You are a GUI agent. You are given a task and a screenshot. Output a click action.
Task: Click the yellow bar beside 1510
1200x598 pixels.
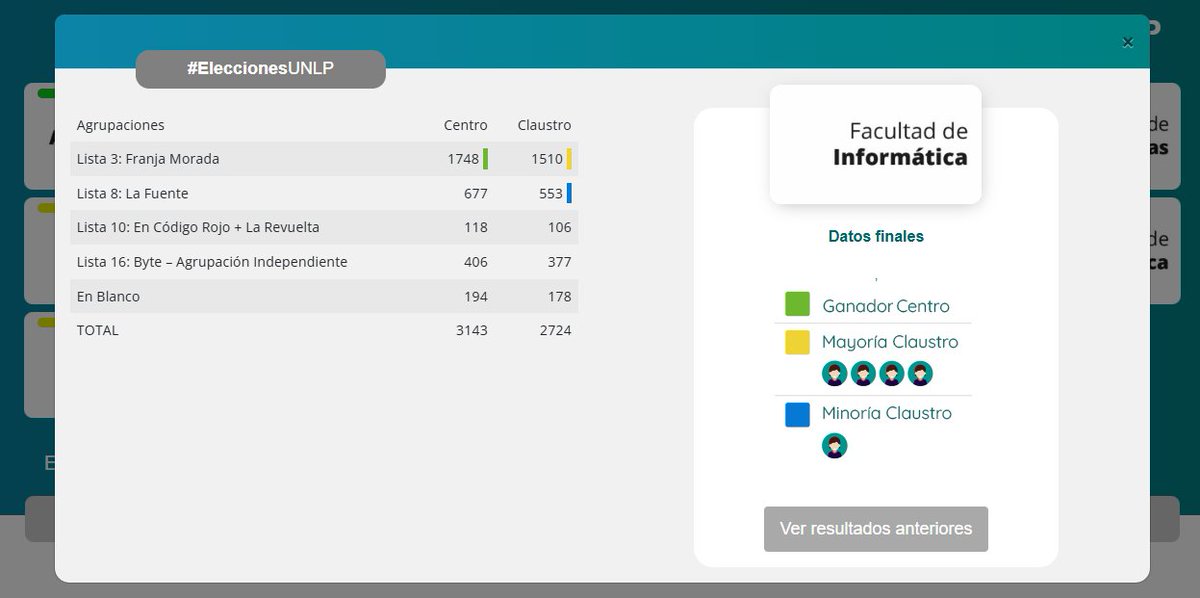(569, 159)
